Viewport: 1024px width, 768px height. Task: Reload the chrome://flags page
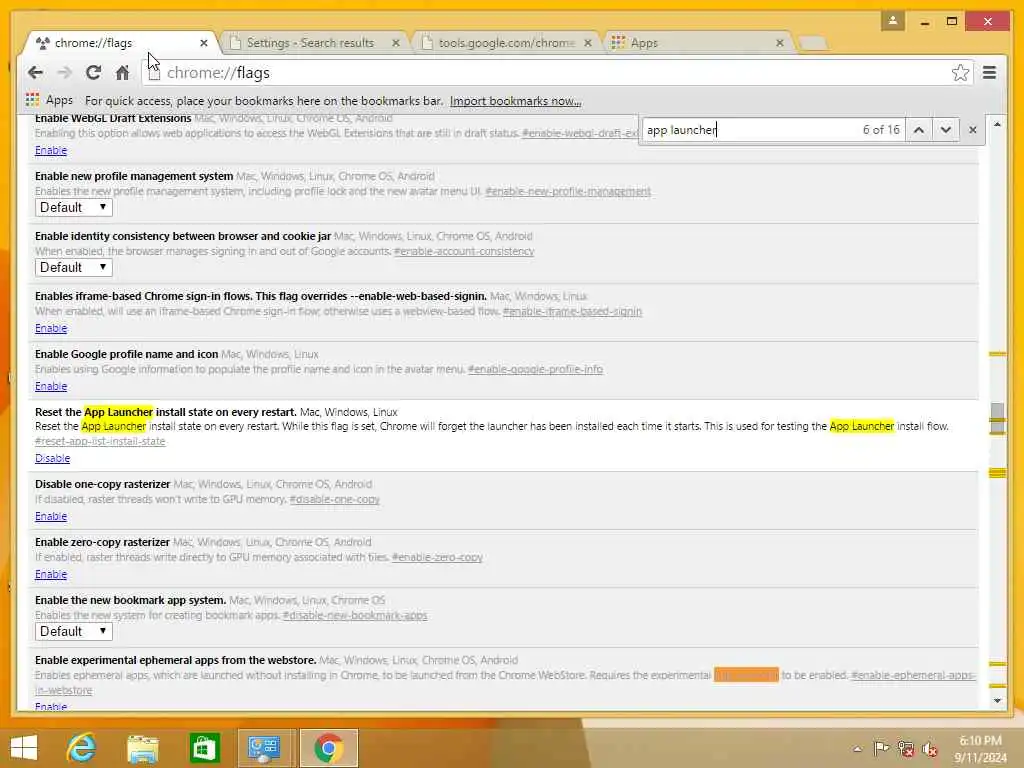point(93,72)
